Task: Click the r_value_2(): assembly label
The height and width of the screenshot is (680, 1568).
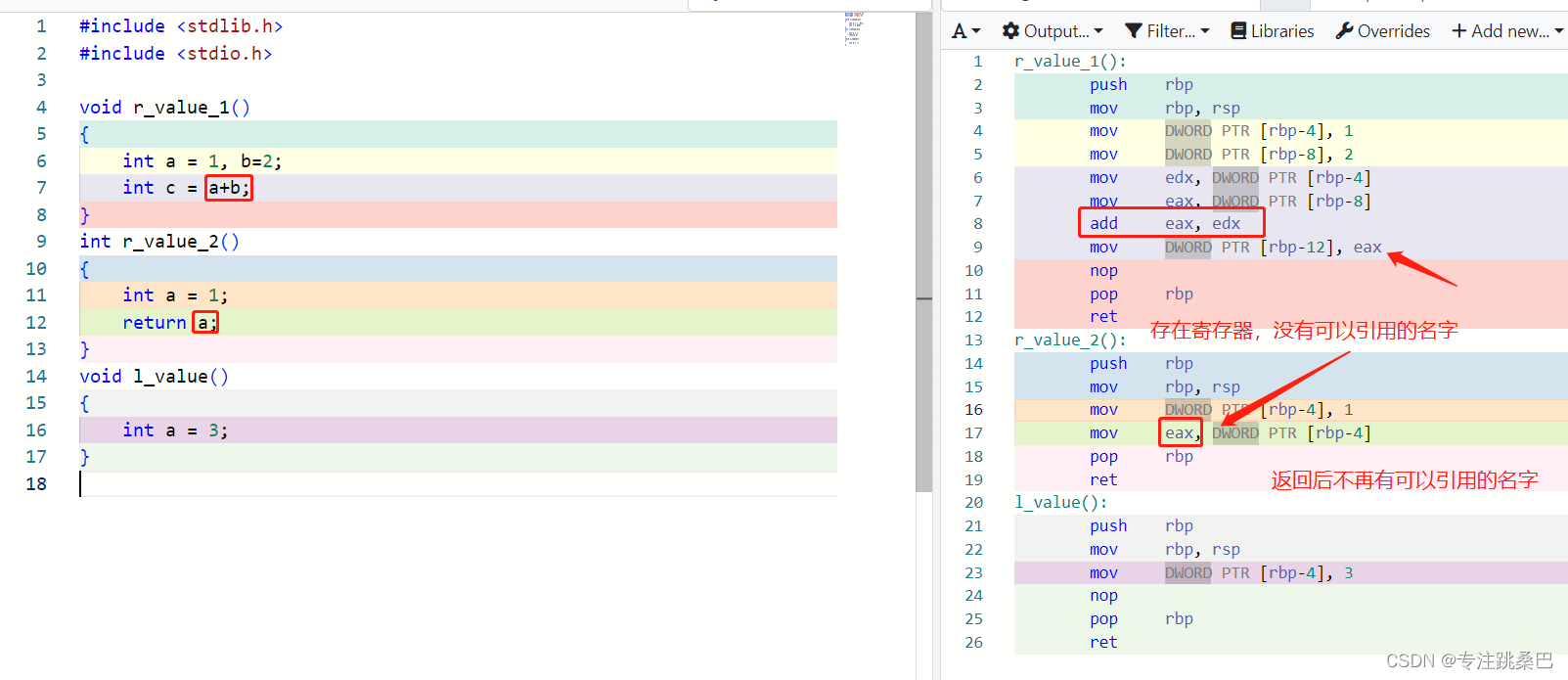Action: tap(1069, 340)
